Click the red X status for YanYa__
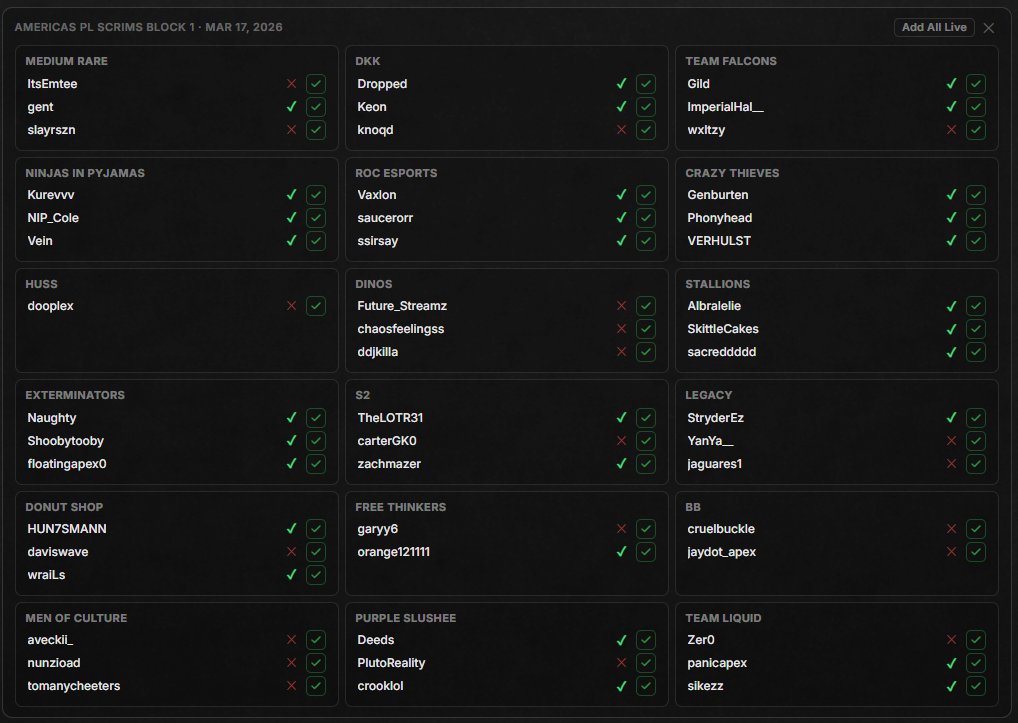The width and height of the screenshot is (1018, 723). pos(951,441)
